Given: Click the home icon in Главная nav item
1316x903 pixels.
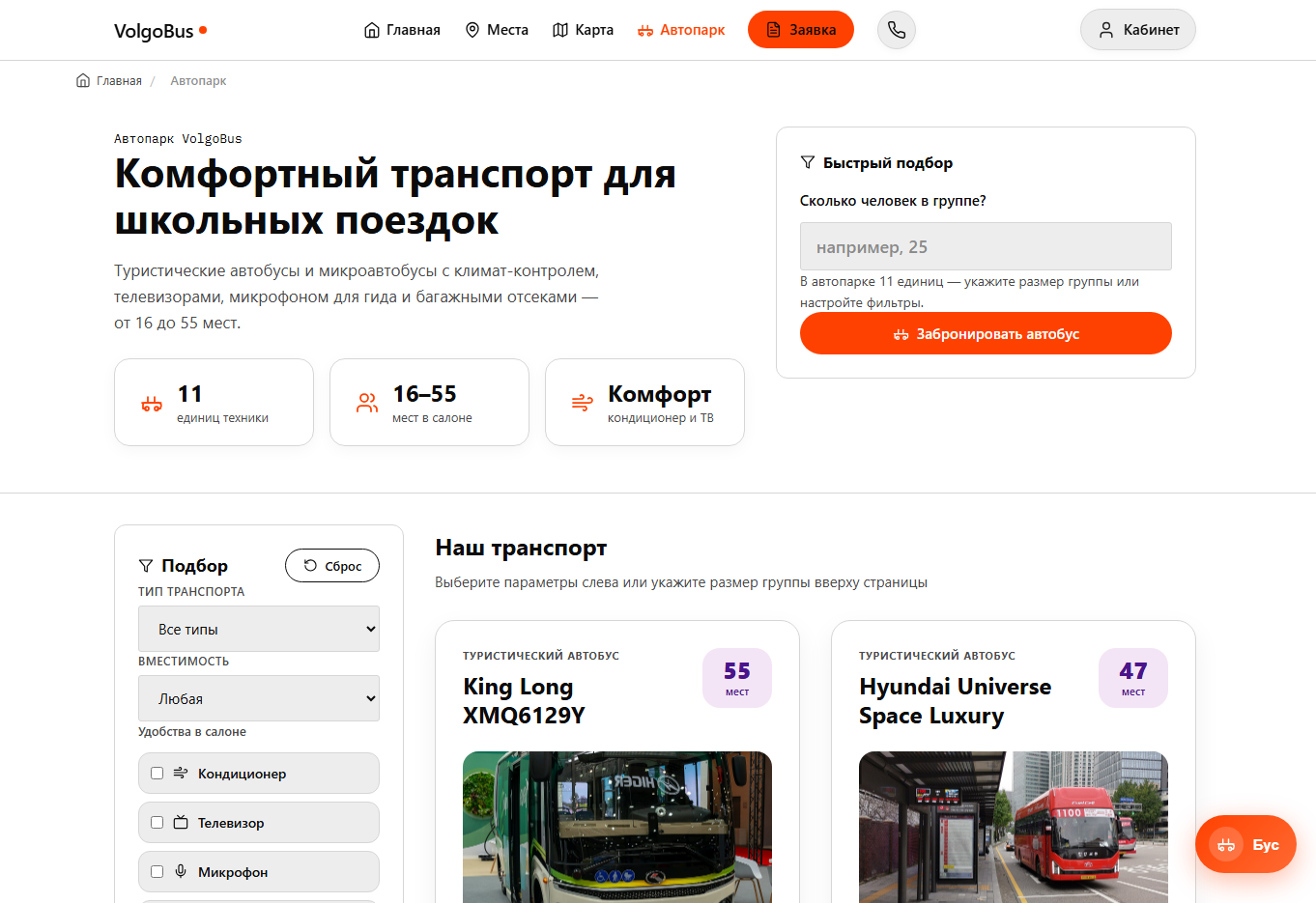Looking at the screenshot, I should tap(371, 30).
